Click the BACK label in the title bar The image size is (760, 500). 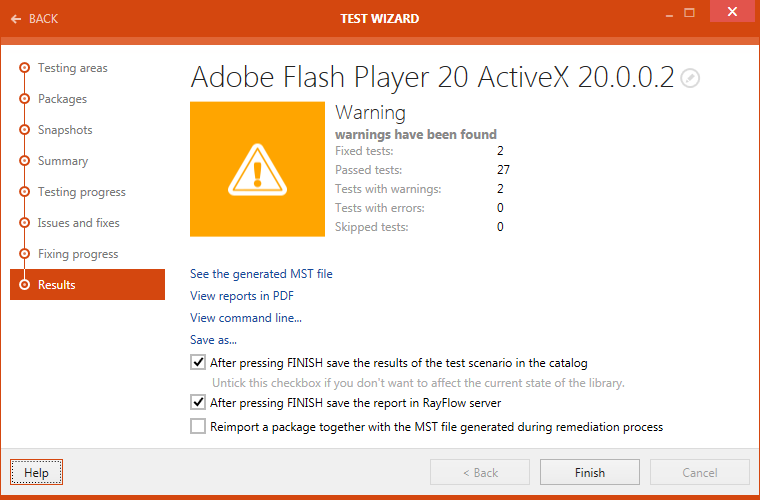(43, 19)
